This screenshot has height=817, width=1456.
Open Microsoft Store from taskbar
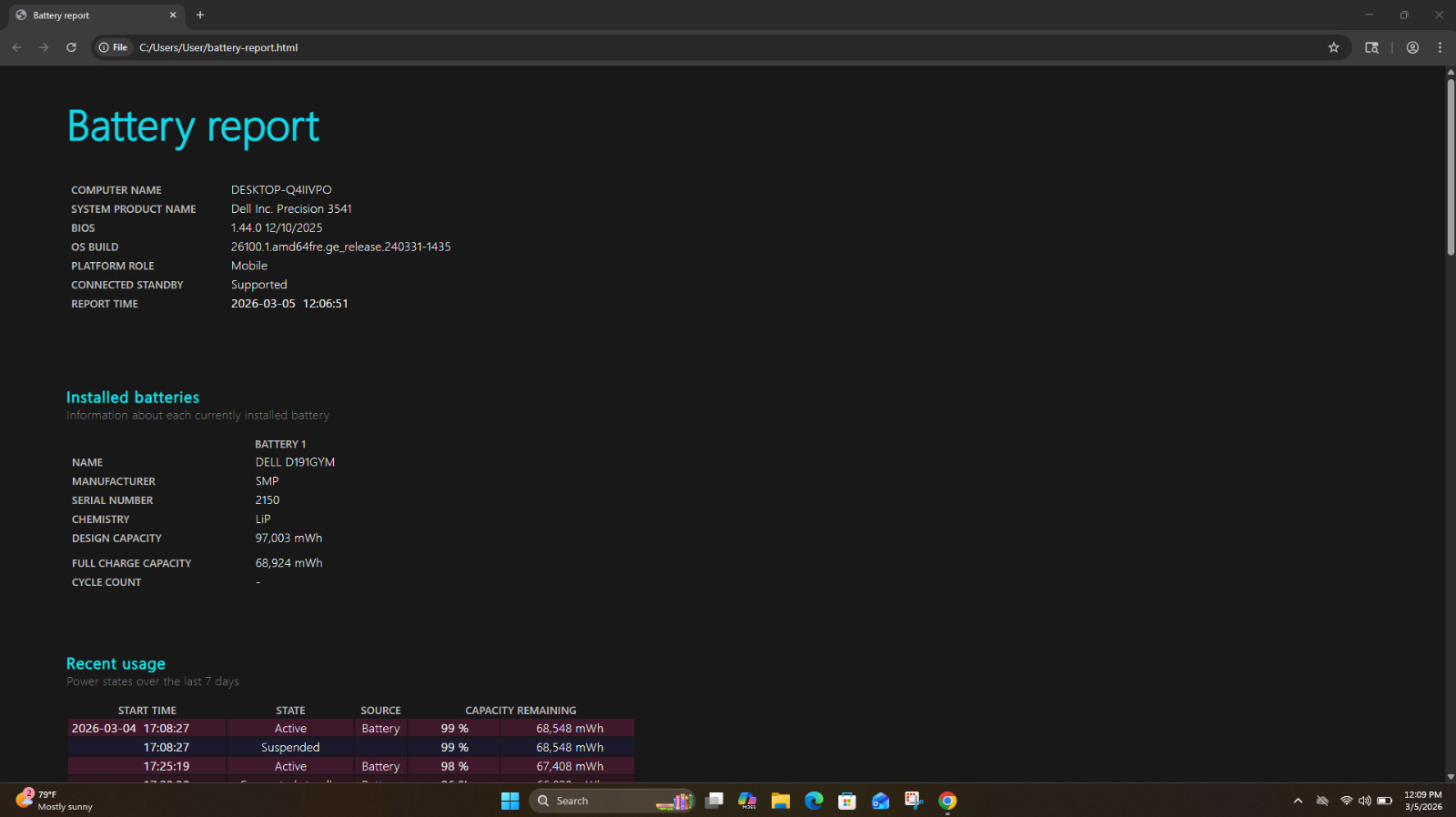click(847, 801)
